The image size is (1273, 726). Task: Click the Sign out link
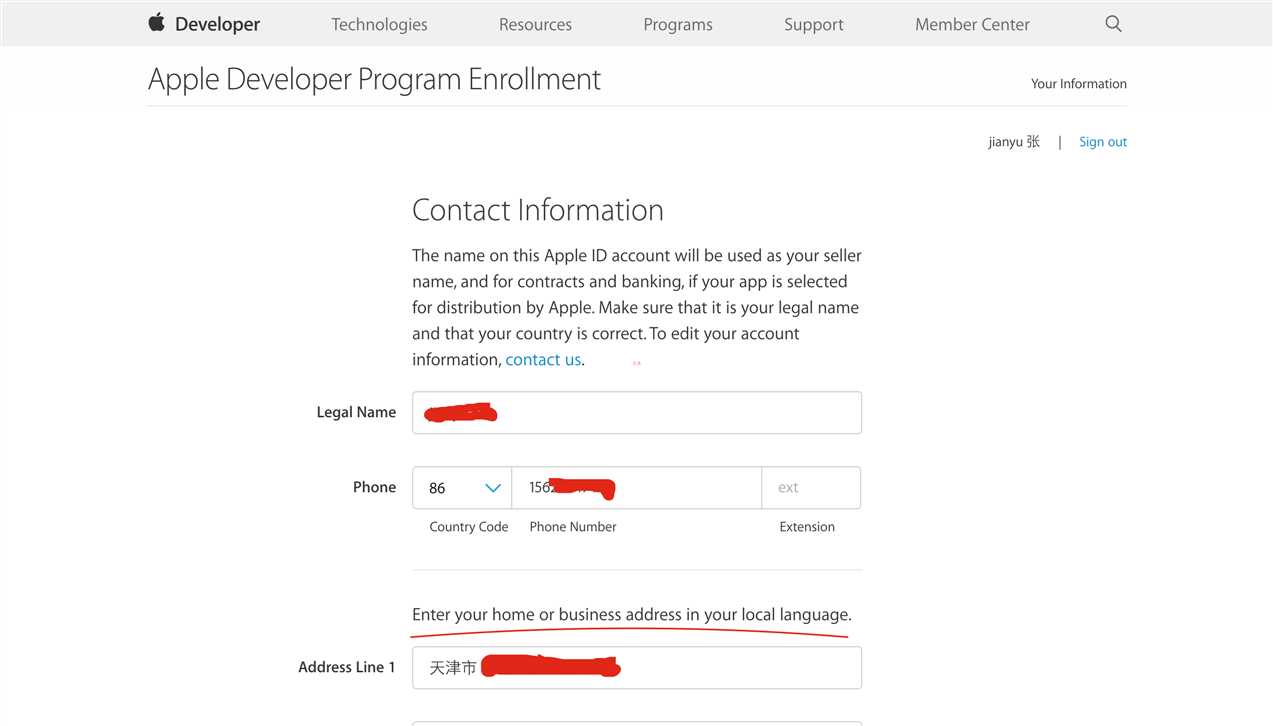[1103, 142]
